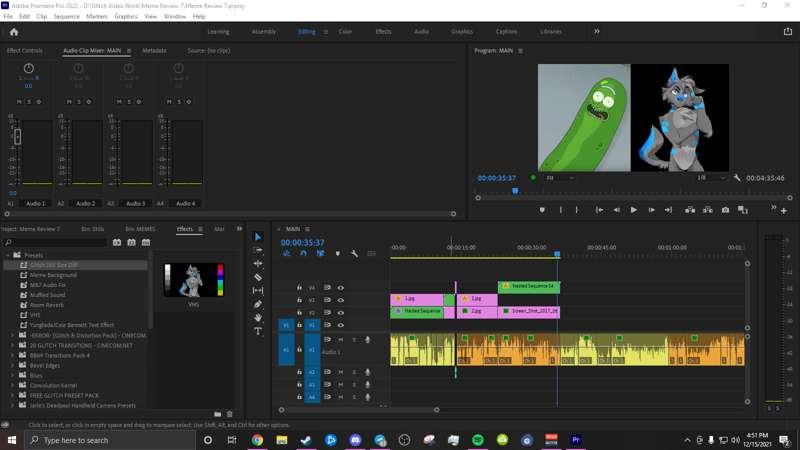Select the Pen tool
The height and width of the screenshot is (450, 800).
258,304
